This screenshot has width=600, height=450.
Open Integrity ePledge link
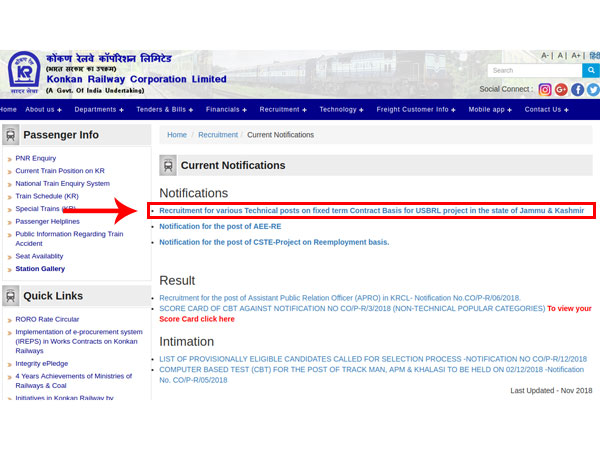[x=42, y=364]
